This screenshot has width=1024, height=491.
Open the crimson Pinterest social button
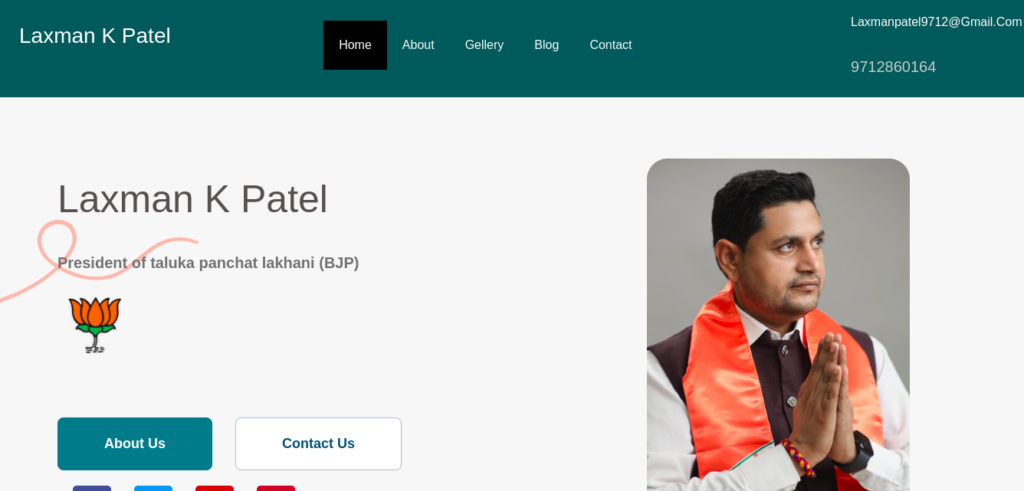point(276,488)
